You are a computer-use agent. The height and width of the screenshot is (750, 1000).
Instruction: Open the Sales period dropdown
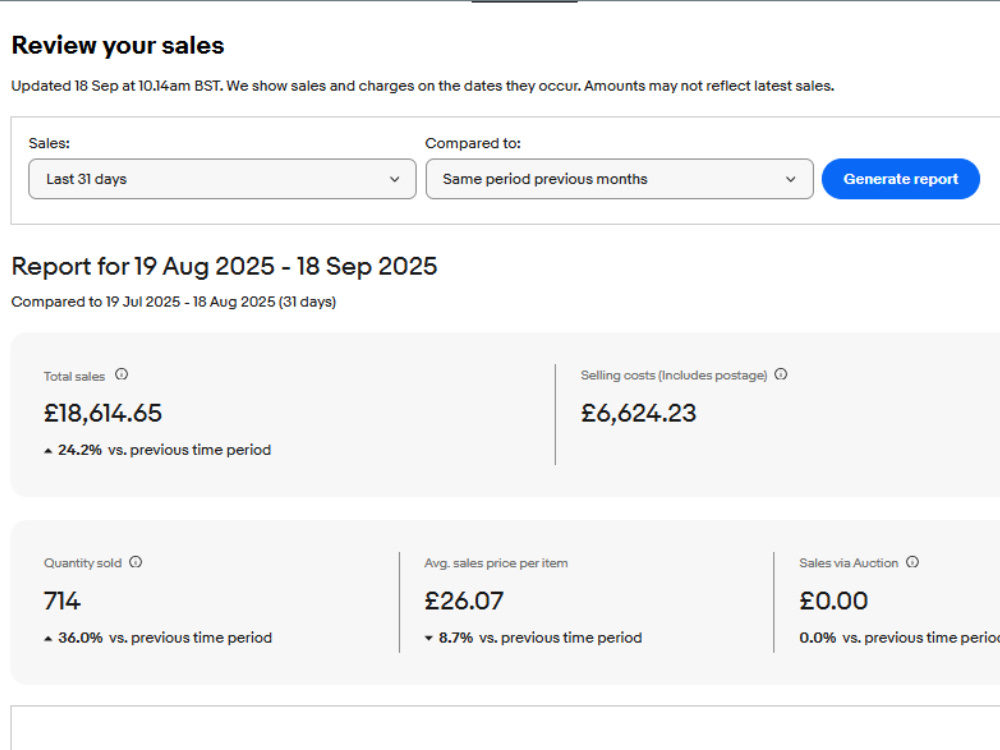click(x=222, y=179)
